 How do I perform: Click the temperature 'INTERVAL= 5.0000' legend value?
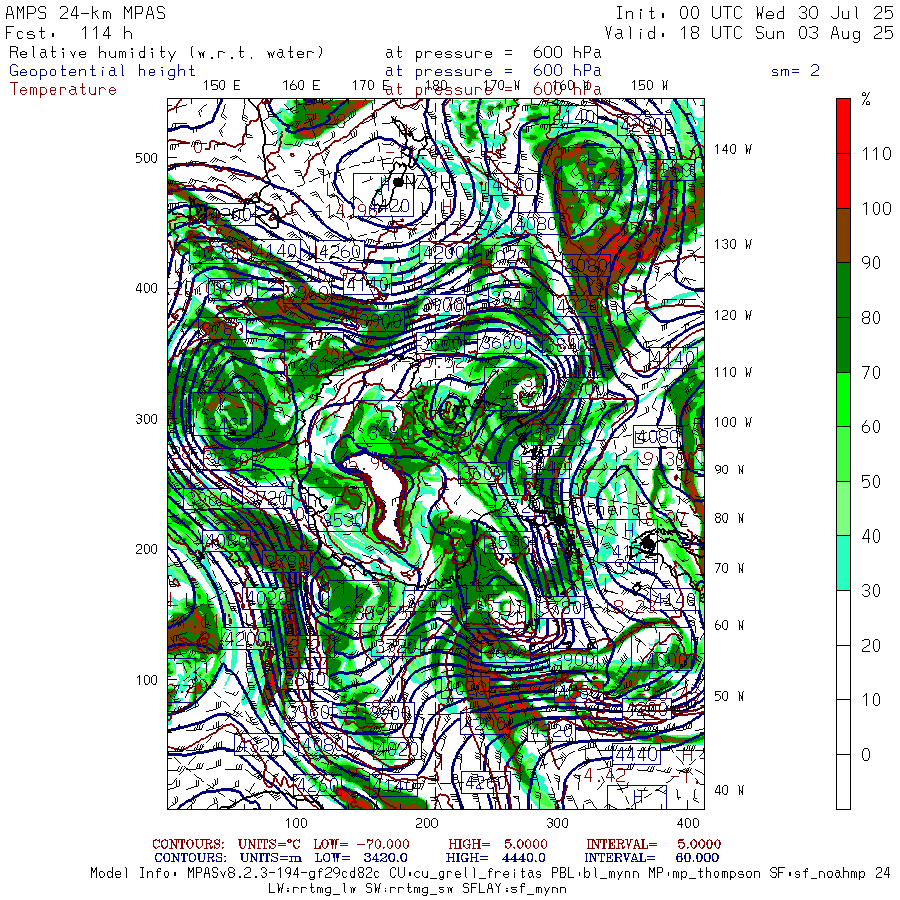(653, 844)
